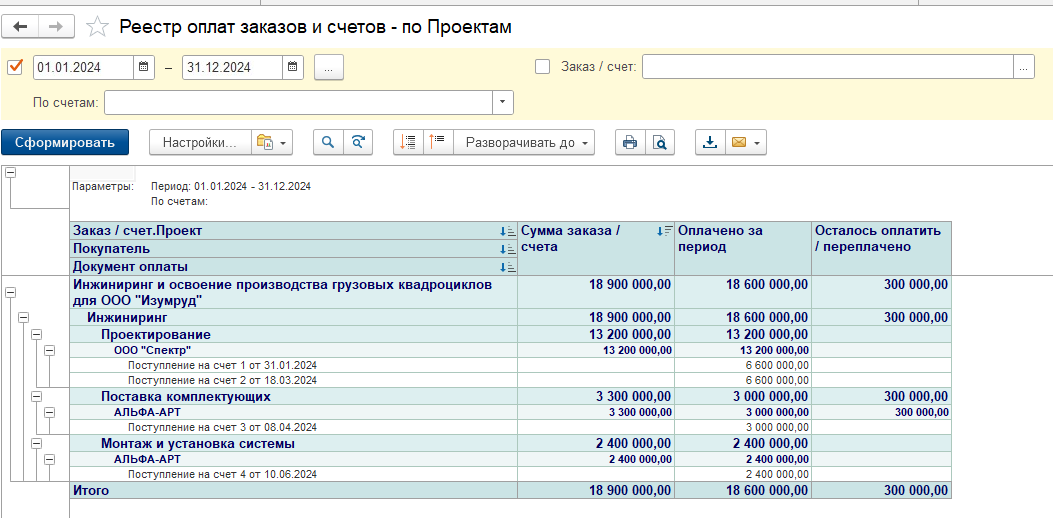Open print preview icon
This screenshot has width=1053, height=518.
point(660,143)
